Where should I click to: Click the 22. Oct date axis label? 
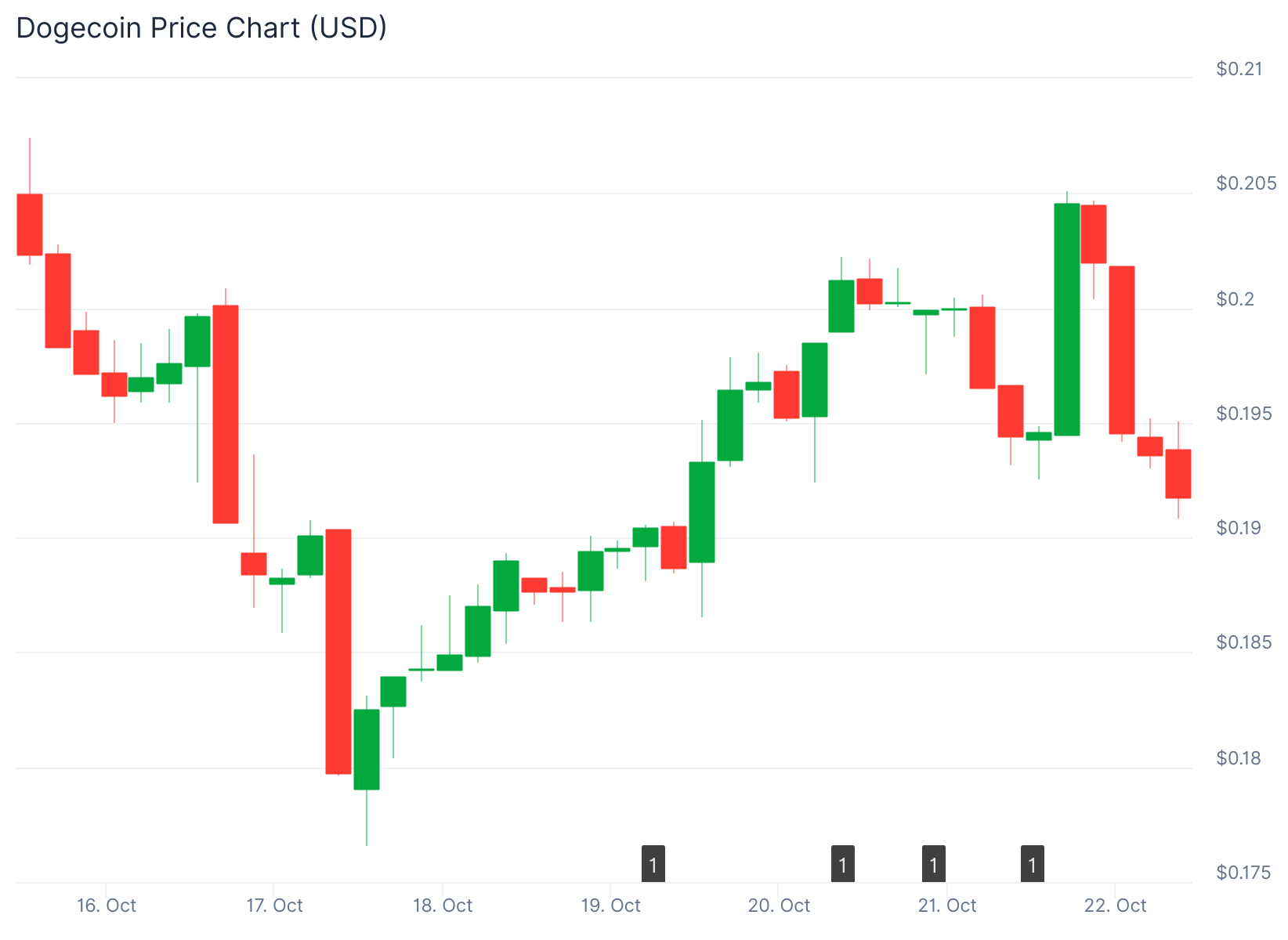point(1115,906)
